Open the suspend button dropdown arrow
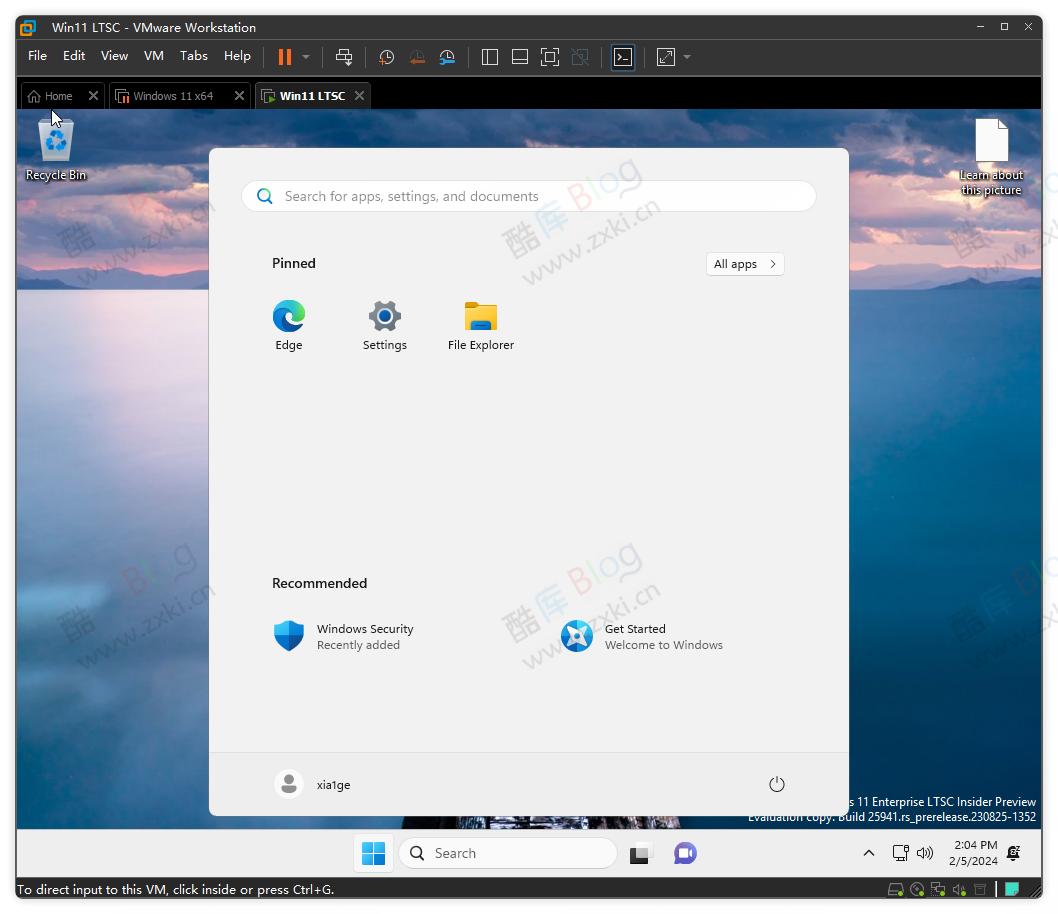The height and width of the screenshot is (914, 1058). 305,57
